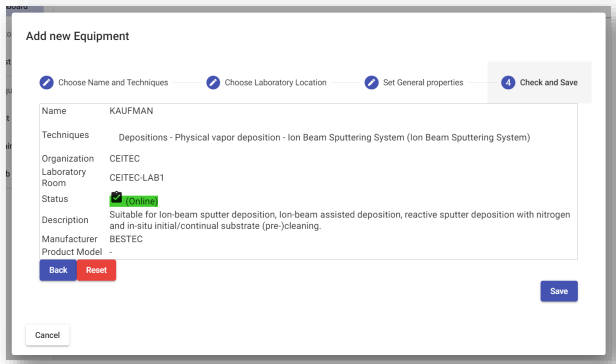Click manufacturer value BESTEC

(126, 239)
